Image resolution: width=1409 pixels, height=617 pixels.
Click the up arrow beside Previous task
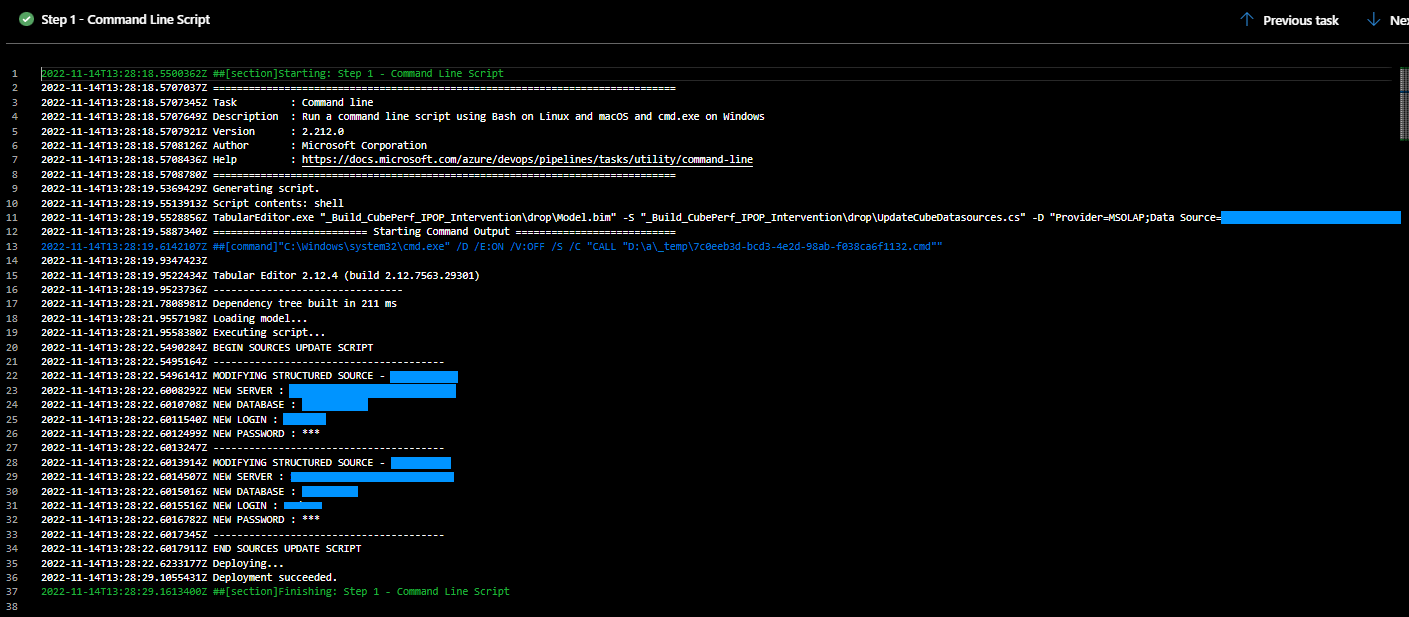point(1246,19)
